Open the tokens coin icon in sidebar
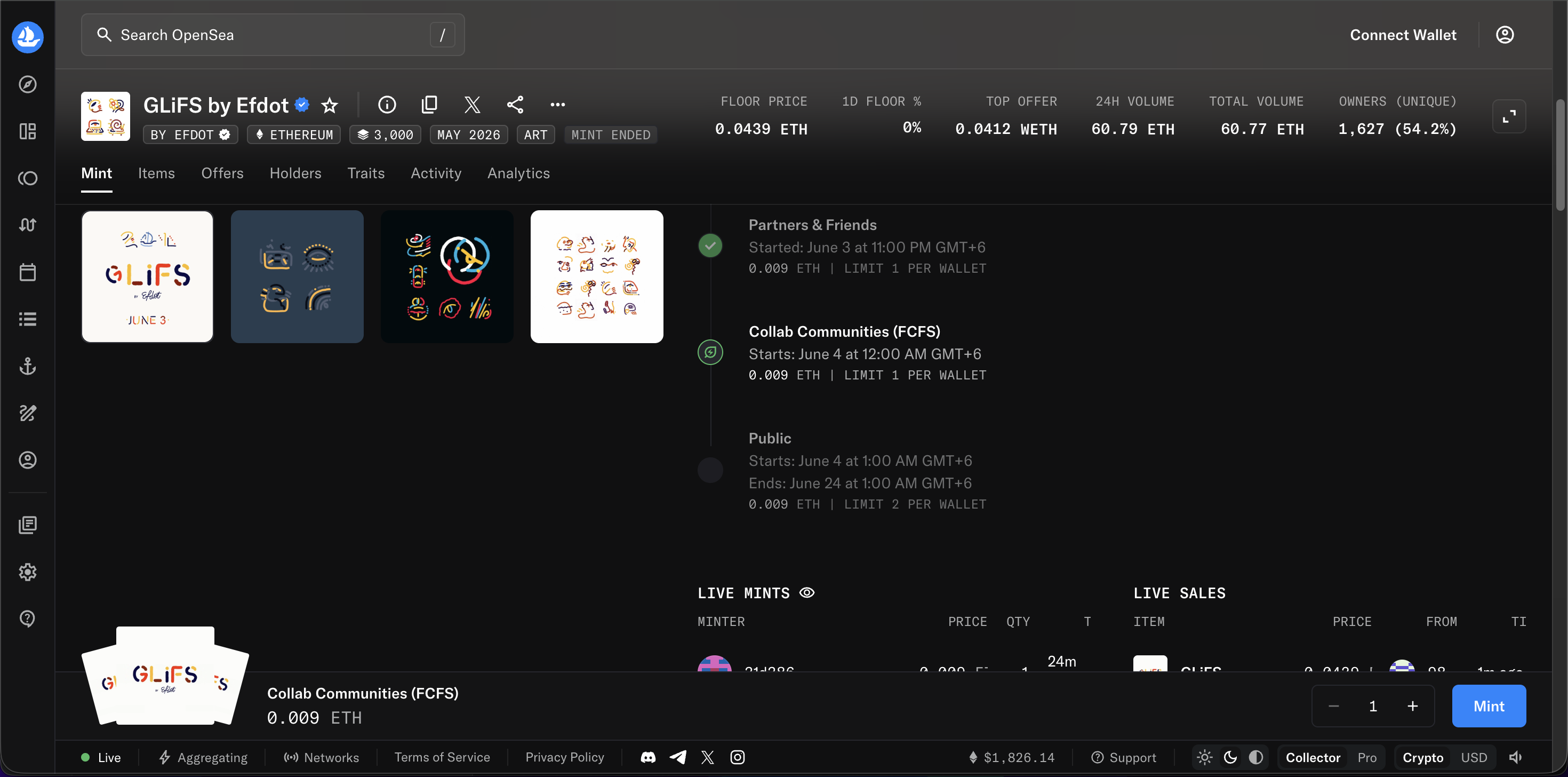 [x=27, y=178]
